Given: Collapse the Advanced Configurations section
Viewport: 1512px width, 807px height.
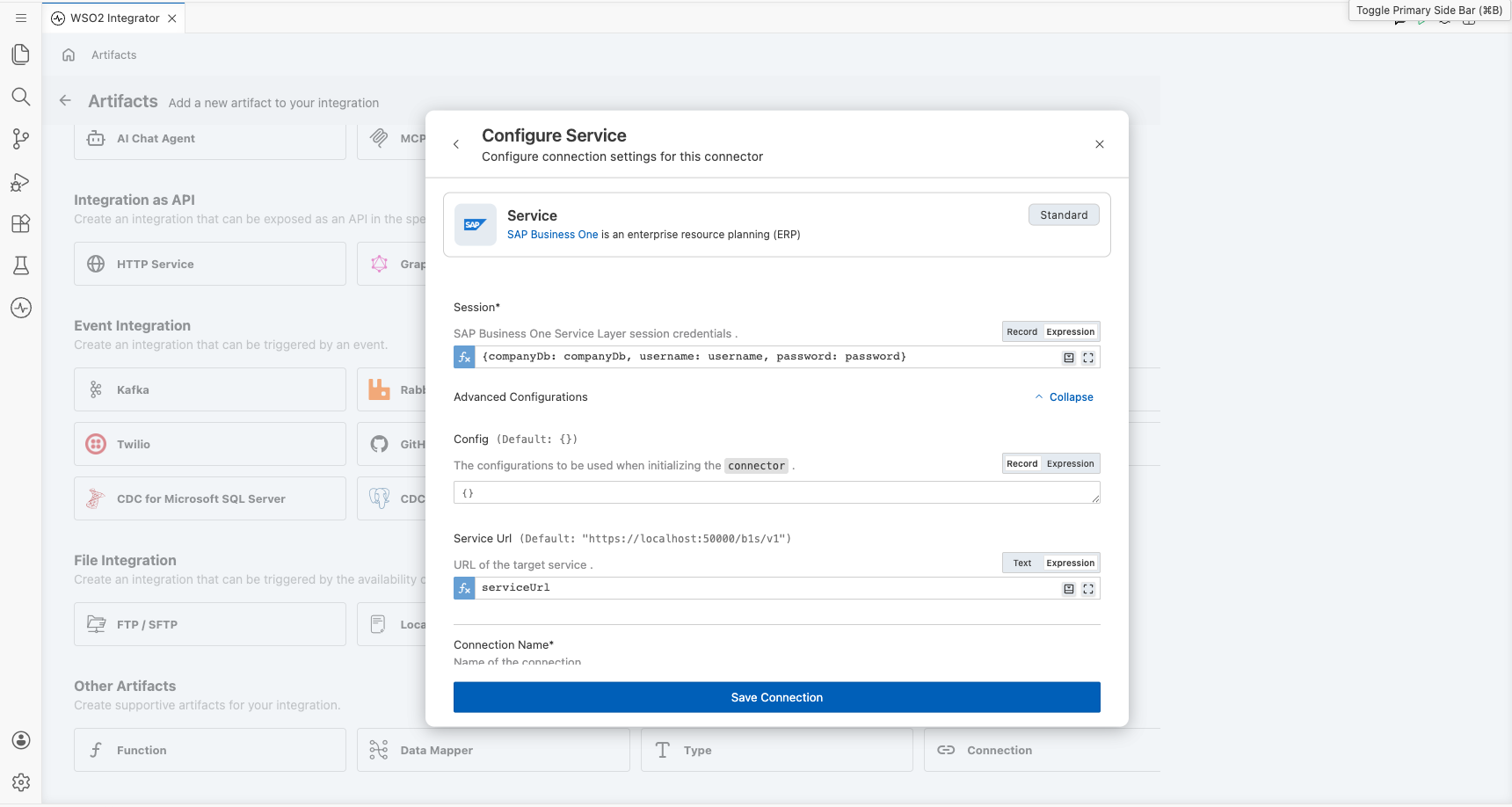Looking at the screenshot, I should (1065, 397).
